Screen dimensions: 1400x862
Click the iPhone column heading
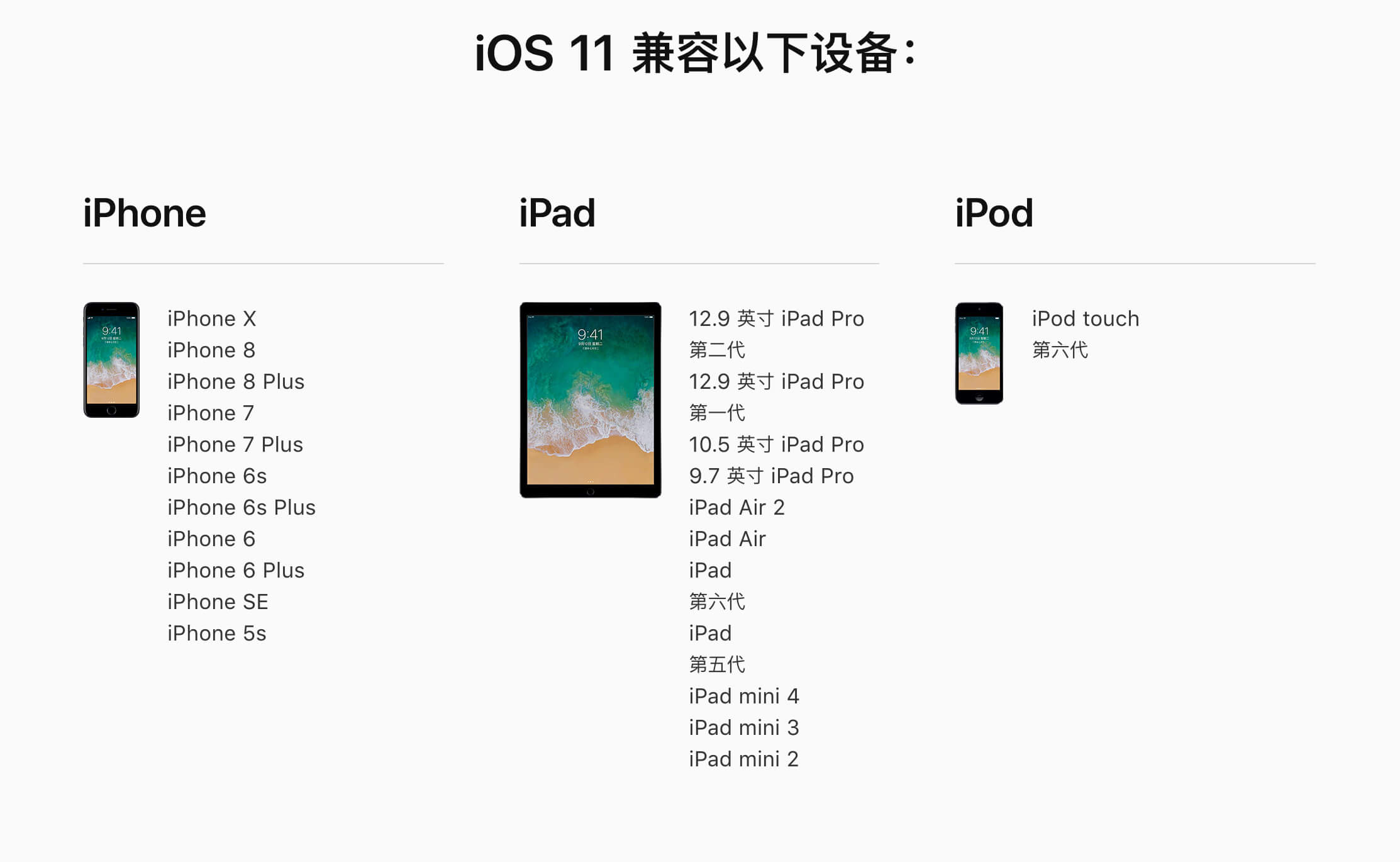[145, 213]
